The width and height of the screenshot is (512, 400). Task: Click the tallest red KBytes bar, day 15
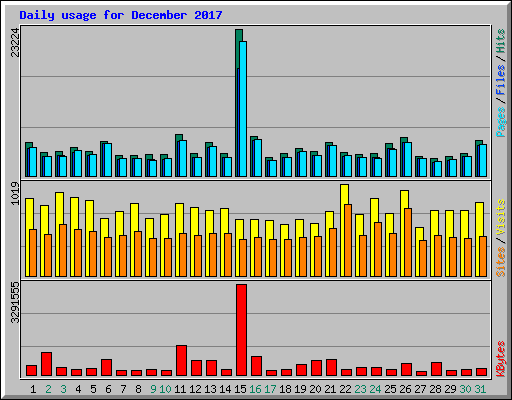coord(241,330)
